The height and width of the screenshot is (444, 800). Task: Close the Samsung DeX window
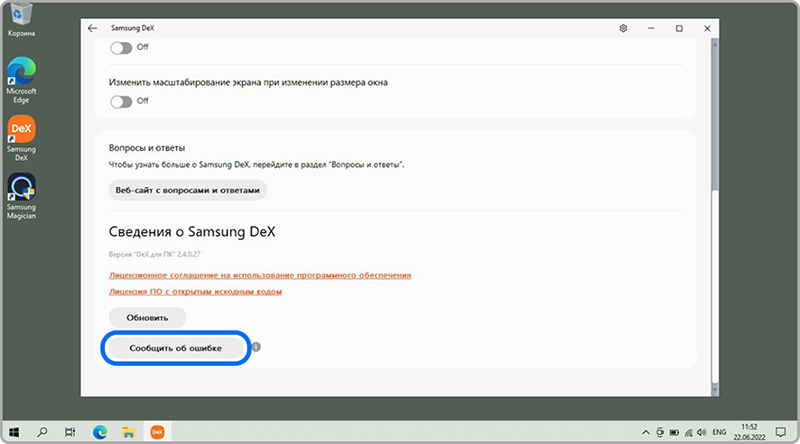[707, 29]
